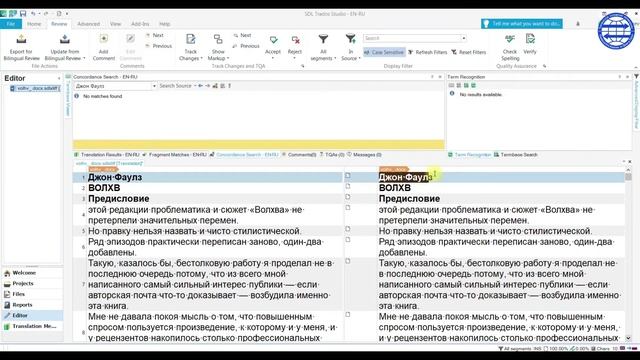Click the Show Markup icon
640x360 pixels.
point(218,39)
